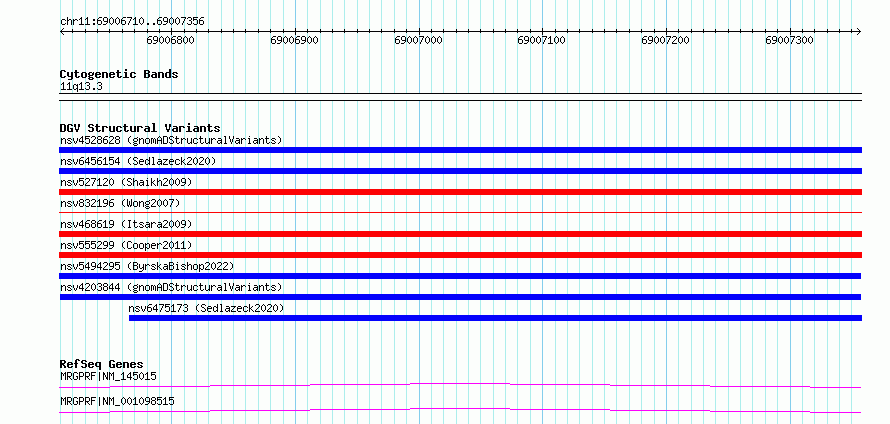Click the Cytogenetic Bands track heading
This screenshot has width=890, height=424.
119,74
